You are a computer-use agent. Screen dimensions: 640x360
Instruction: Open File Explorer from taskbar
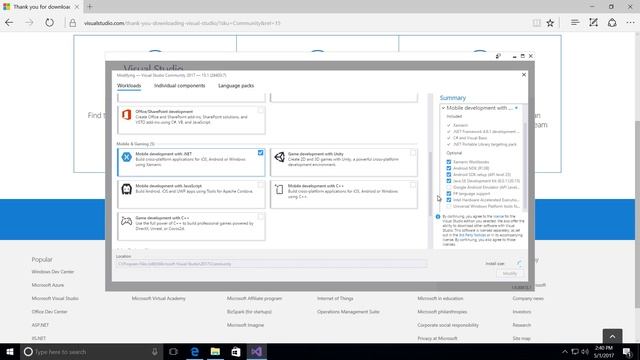(215, 351)
